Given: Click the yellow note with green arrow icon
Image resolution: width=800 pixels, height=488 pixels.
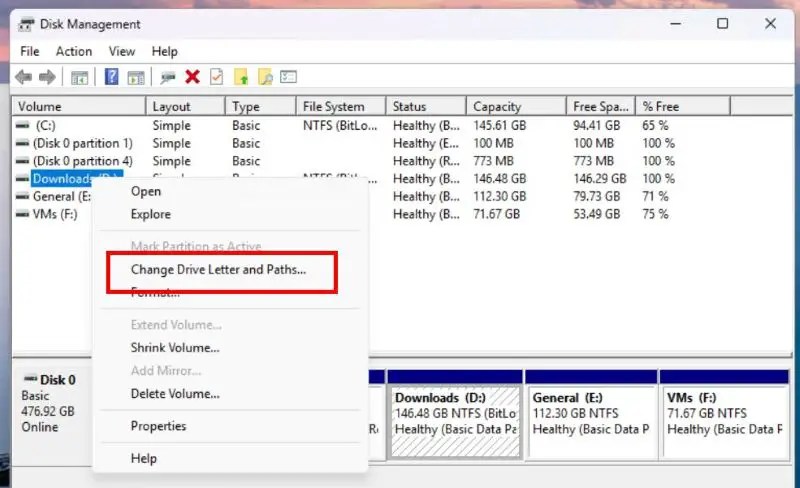Looking at the screenshot, I should click(241, 77).
